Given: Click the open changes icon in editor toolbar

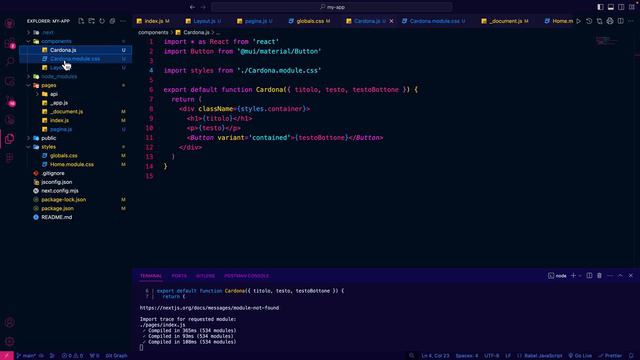Looking at the screenshot, I should pyautogui.click(x=599, y=21).
